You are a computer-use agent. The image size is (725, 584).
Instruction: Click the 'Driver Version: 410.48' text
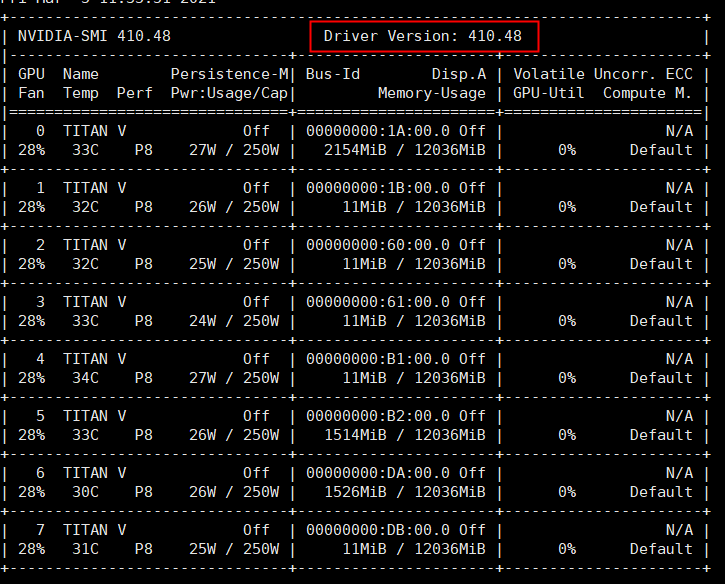click(423, 36)
